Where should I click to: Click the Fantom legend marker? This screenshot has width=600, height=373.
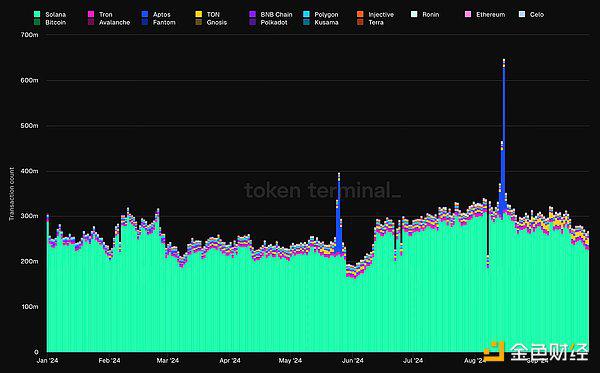(x=145, y=23)
